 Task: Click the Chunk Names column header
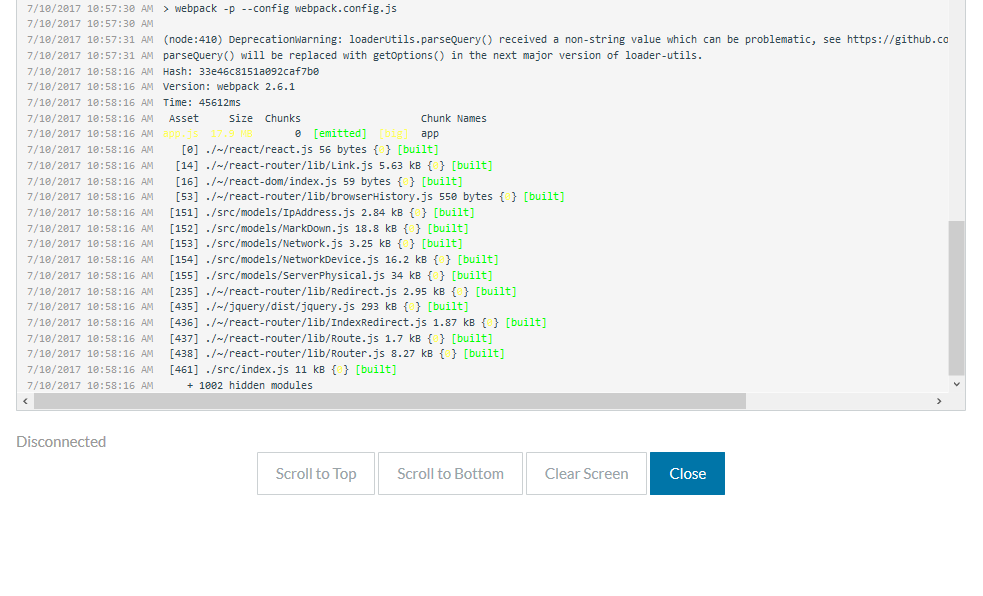454,118
